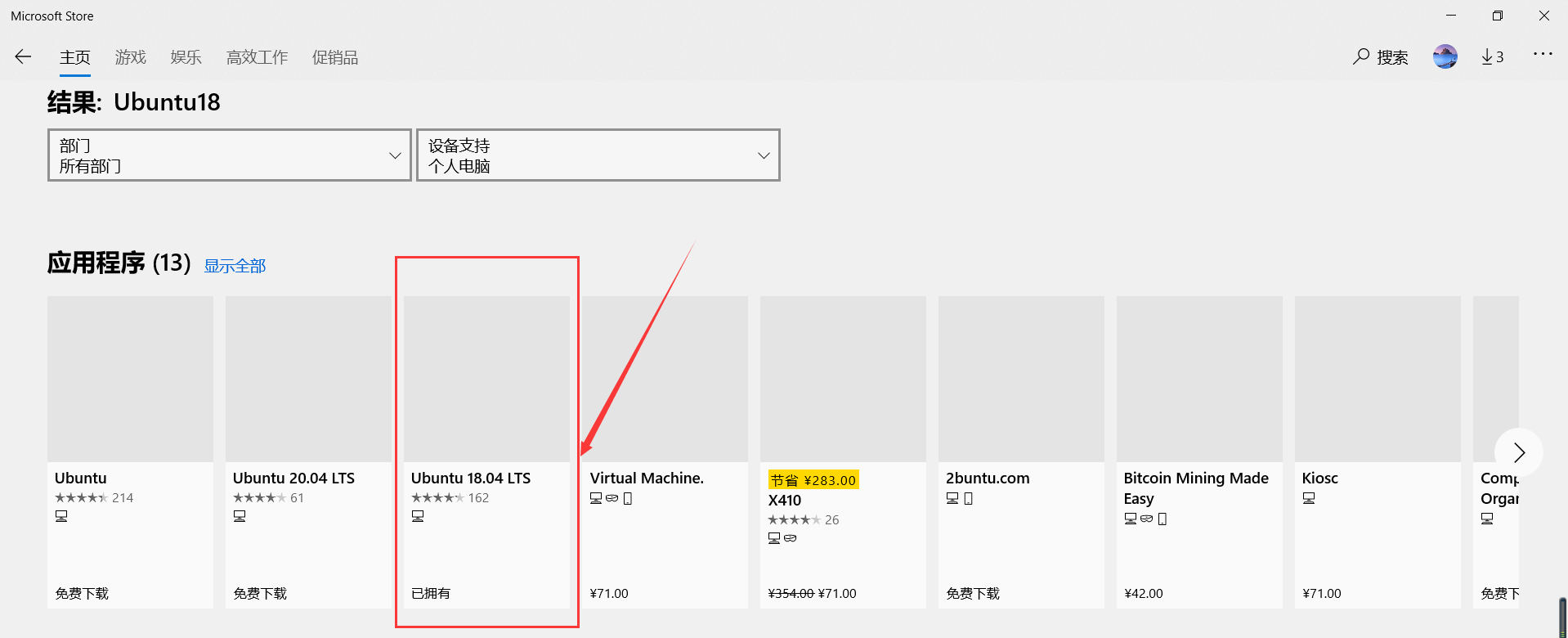Open the Ubuntu 18.04 LTS thumbnail
1568x638 pixels.
(x=486, y=379)
